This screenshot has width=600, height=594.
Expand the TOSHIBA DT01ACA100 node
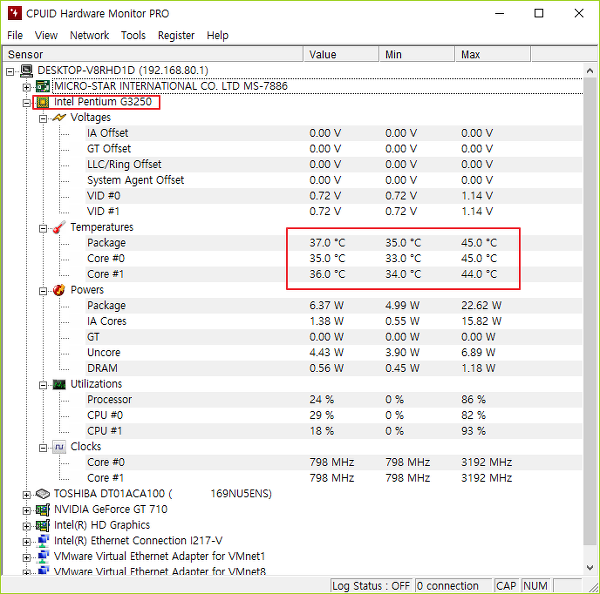26,495
